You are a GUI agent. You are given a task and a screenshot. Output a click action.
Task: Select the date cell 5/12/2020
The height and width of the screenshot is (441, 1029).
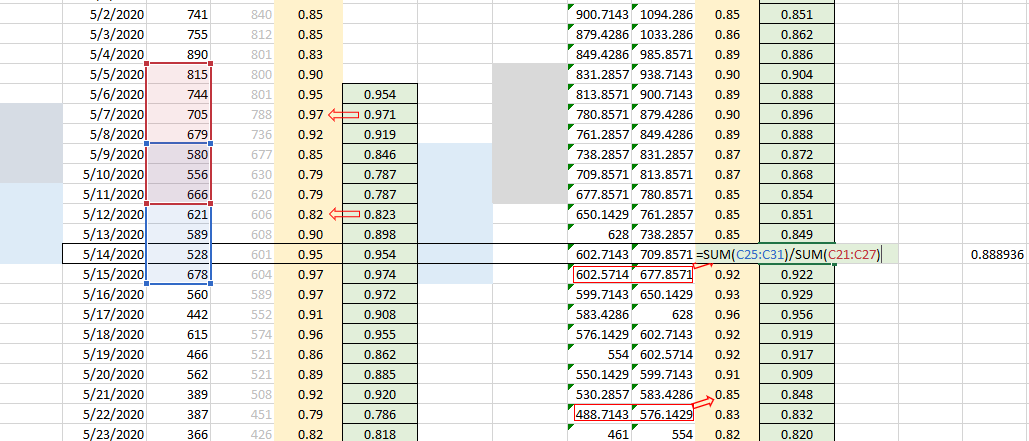coord(104,214)
